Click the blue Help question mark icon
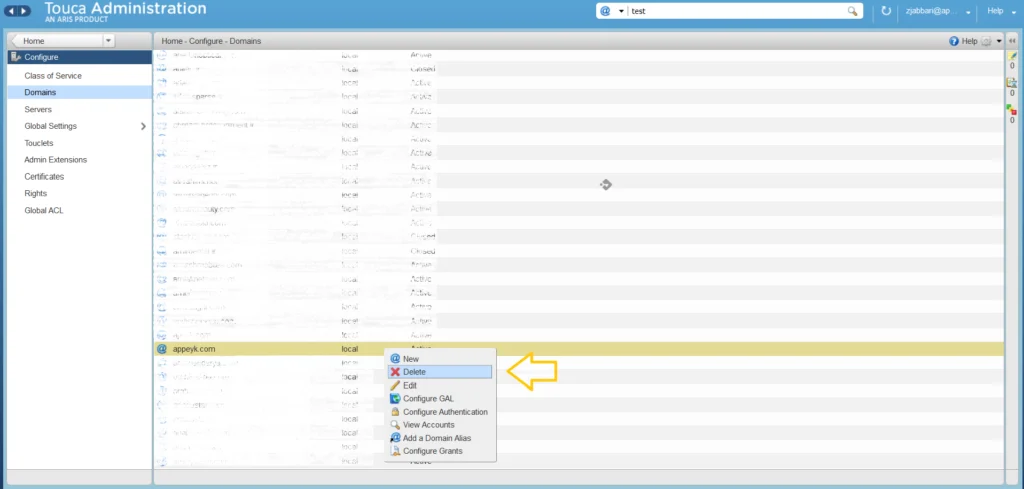1024x489 pixels. [953, 41]
